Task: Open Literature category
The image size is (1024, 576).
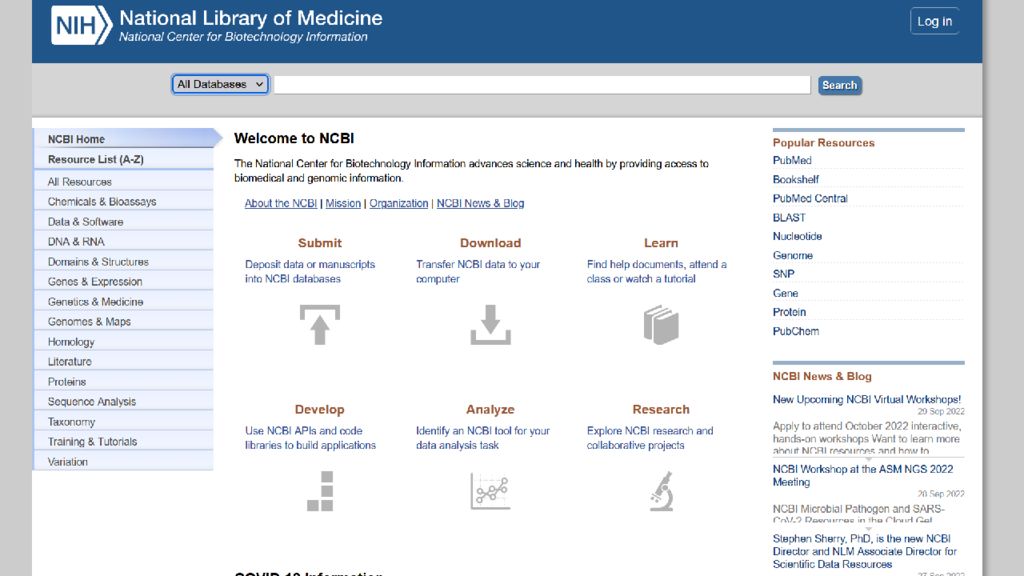Action: pos(124,361)
